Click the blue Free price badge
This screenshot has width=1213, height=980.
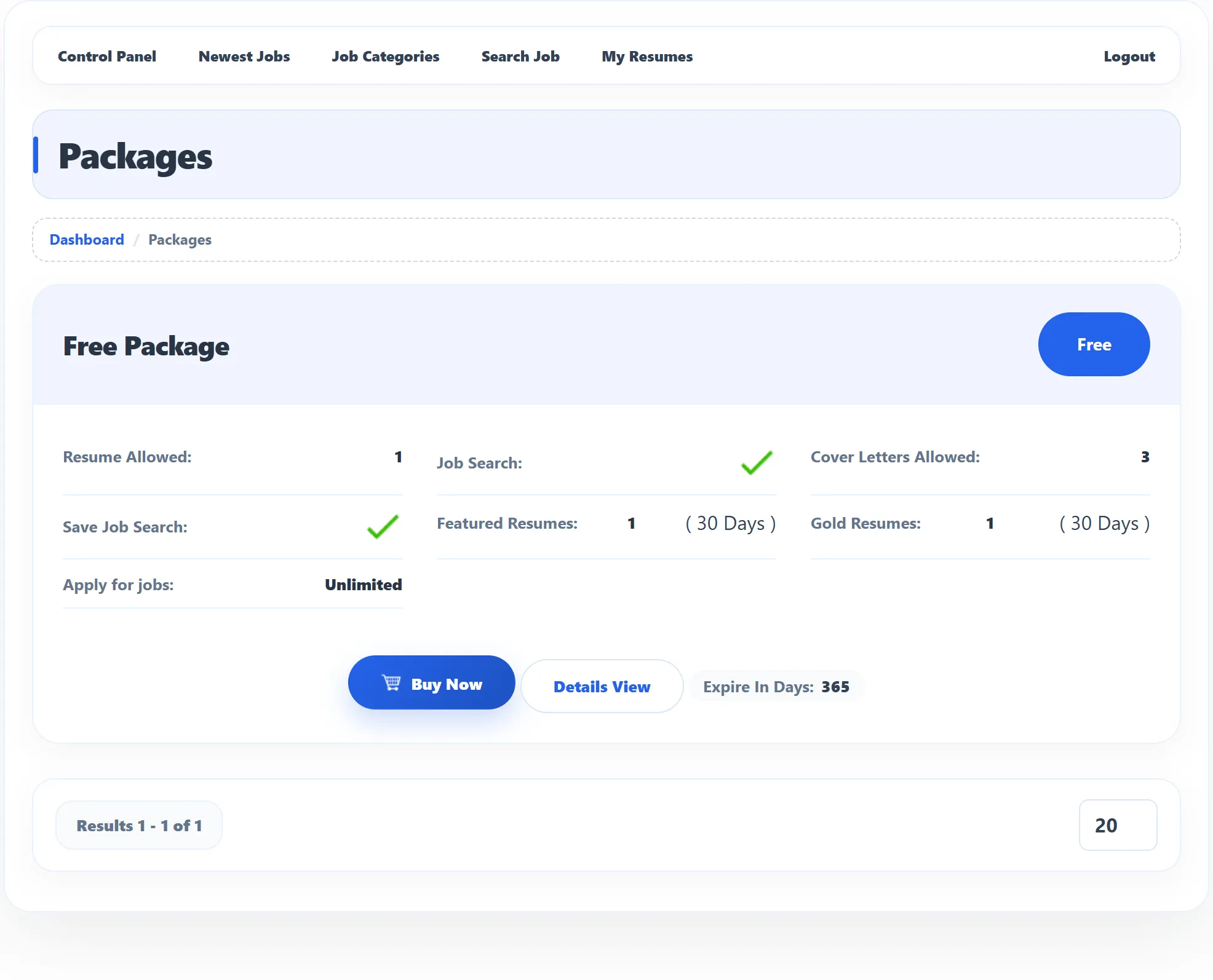click(1094, 344)
